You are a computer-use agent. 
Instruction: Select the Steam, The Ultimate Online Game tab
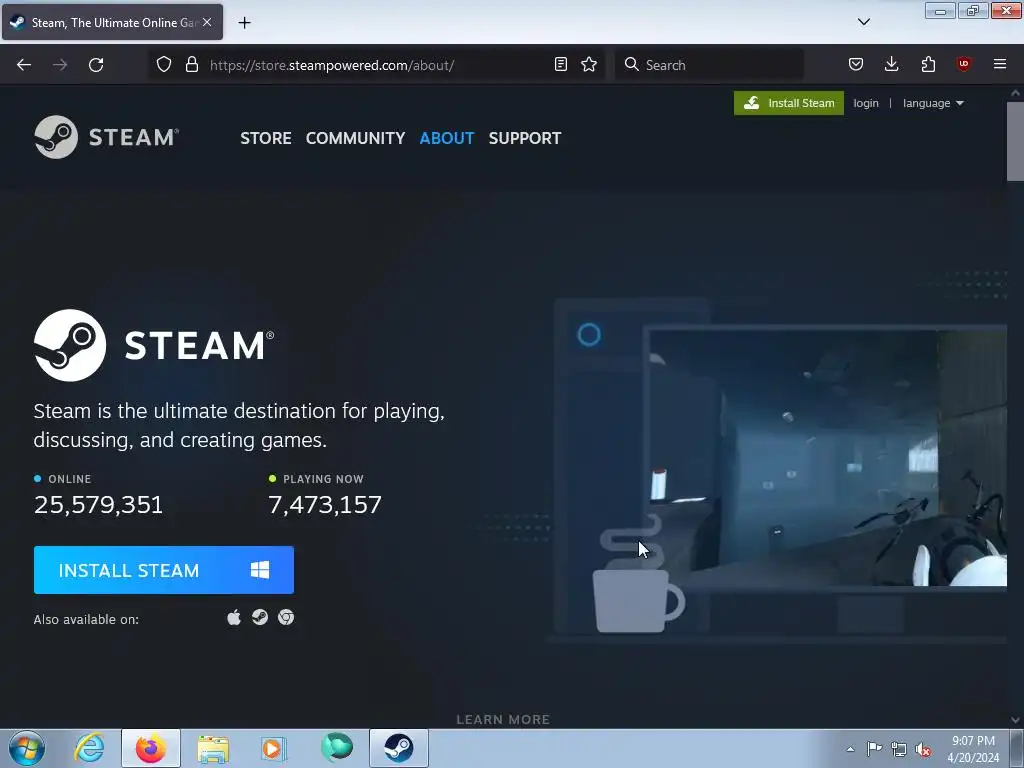[x=112, y=22]
